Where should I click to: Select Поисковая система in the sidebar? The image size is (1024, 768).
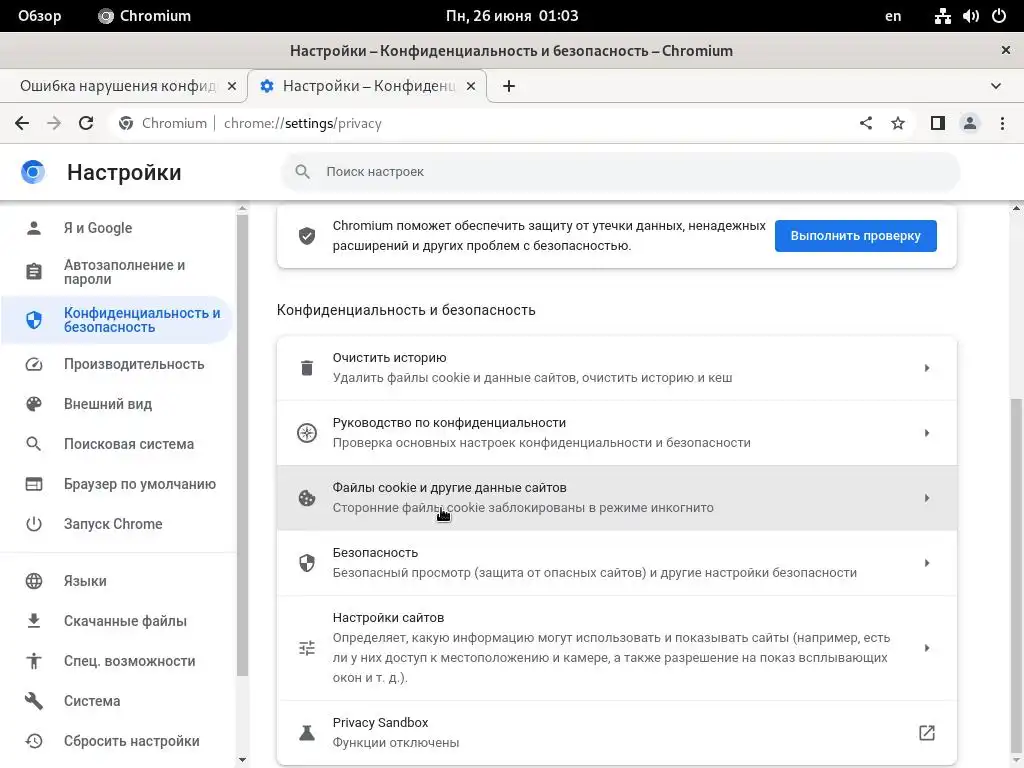(129, 444)
